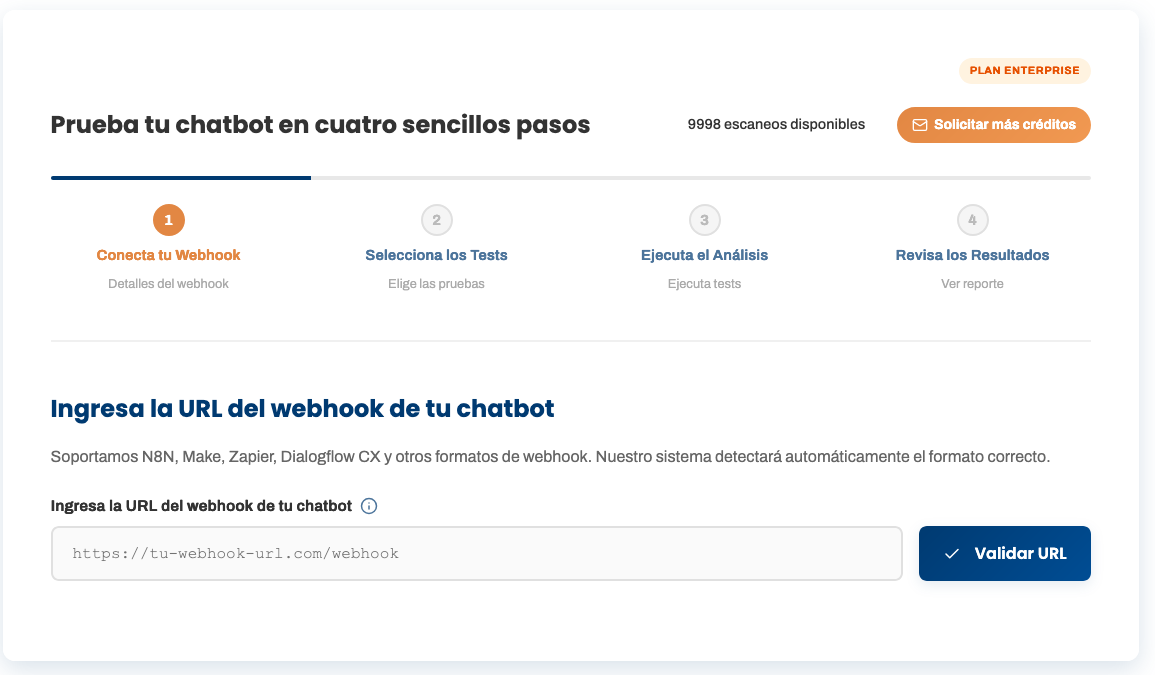1155x675 pixels.
Task: Click the 9998 escaneos disponibles counter
Action: (x=776, y=125)
